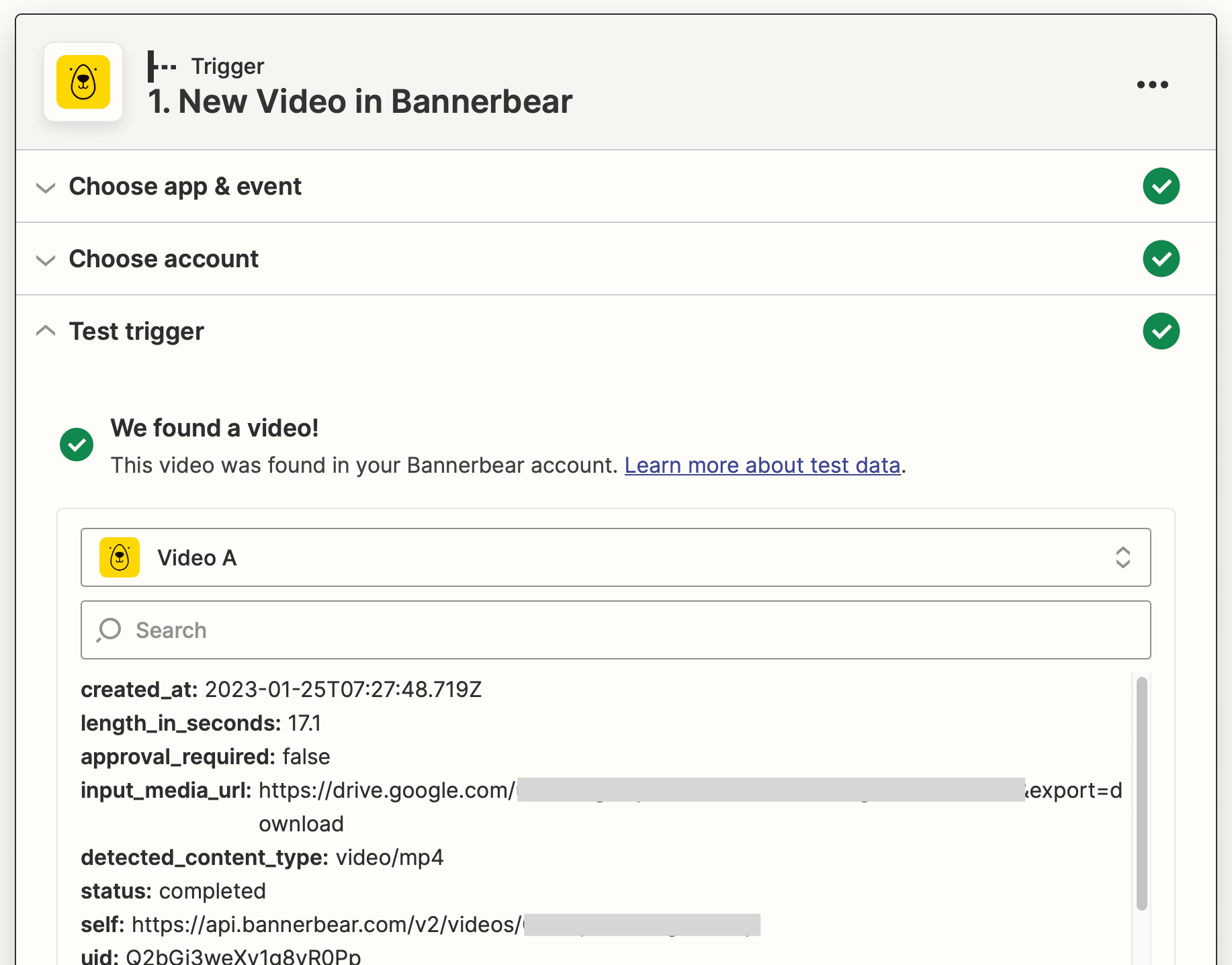Image resolution: width=1232 pixels, height=965 pixels.
Task: Click the green success check beside We found a video
Action: [x=77, y=445]
